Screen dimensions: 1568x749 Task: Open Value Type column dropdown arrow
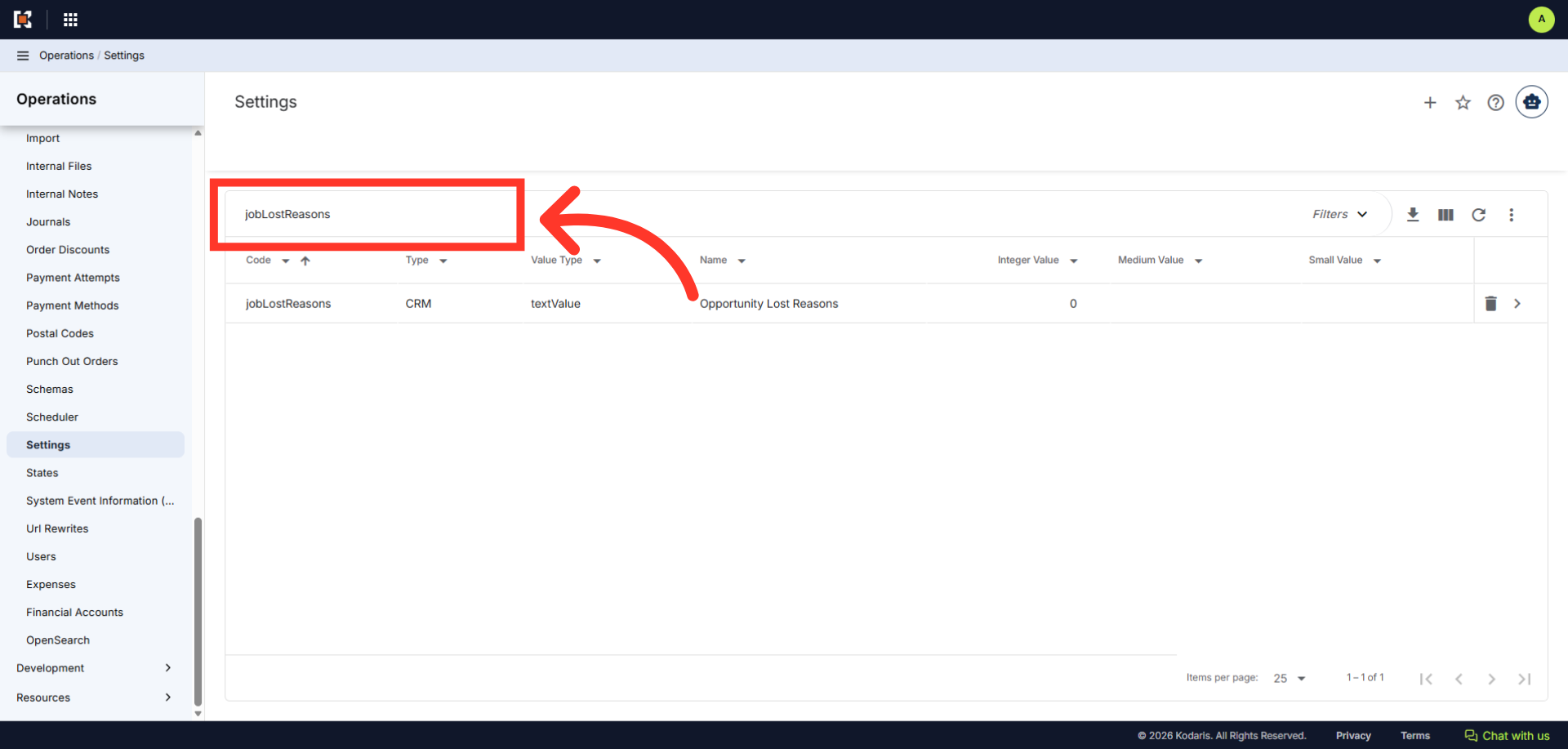597,261
